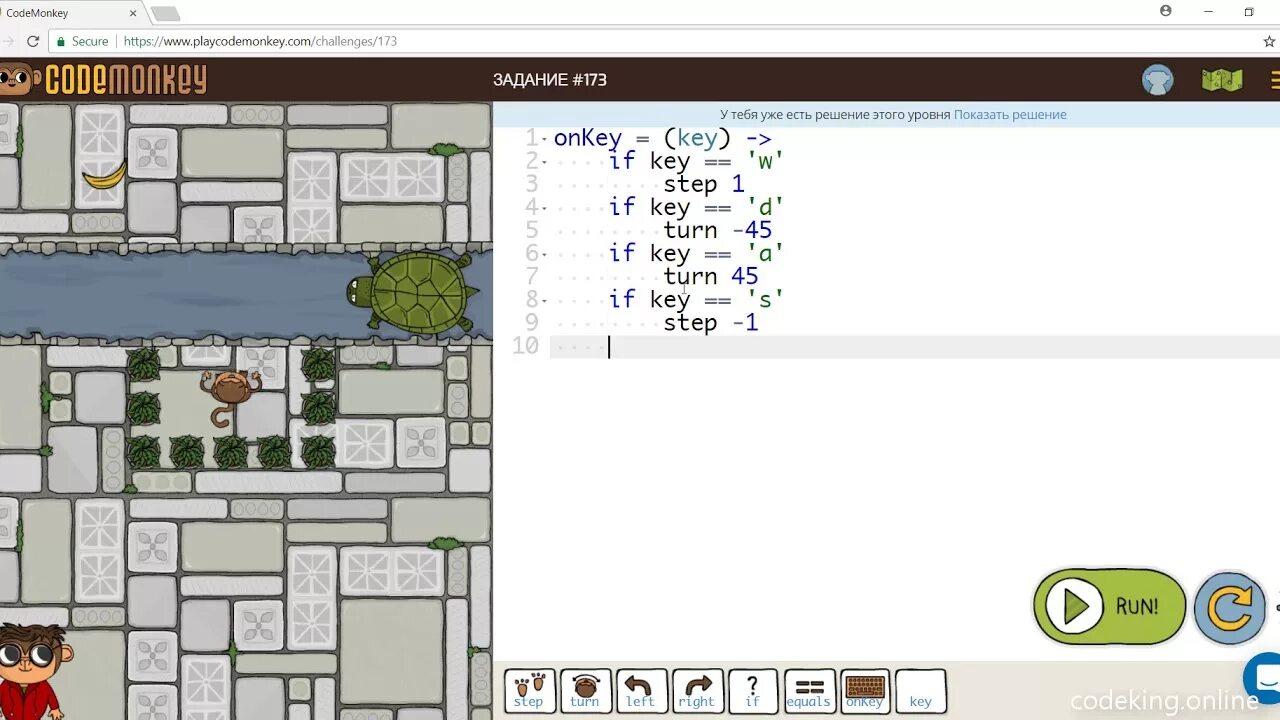Viewport: 1280px width, 720px height.
Task: Click 'step -1' on line 9
Action: click(711, 322)
